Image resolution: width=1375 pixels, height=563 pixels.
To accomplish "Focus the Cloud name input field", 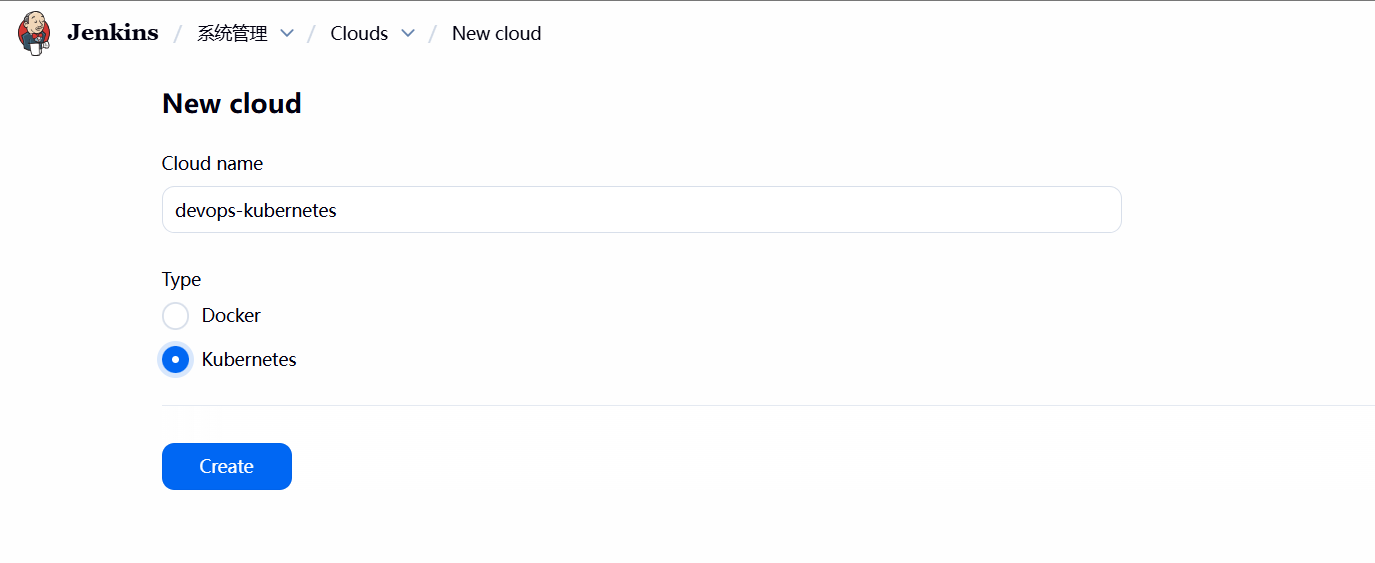I will click(641, 210).
